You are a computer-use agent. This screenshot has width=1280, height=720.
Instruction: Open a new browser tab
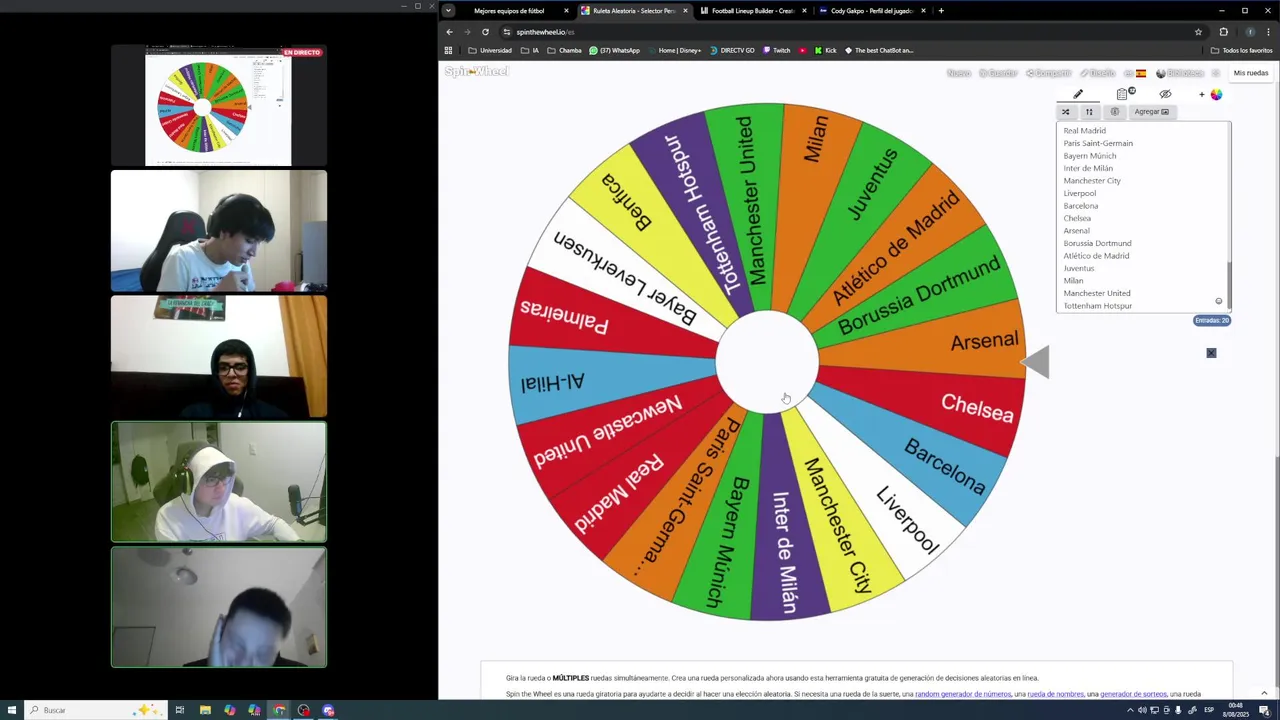[941, 11]
